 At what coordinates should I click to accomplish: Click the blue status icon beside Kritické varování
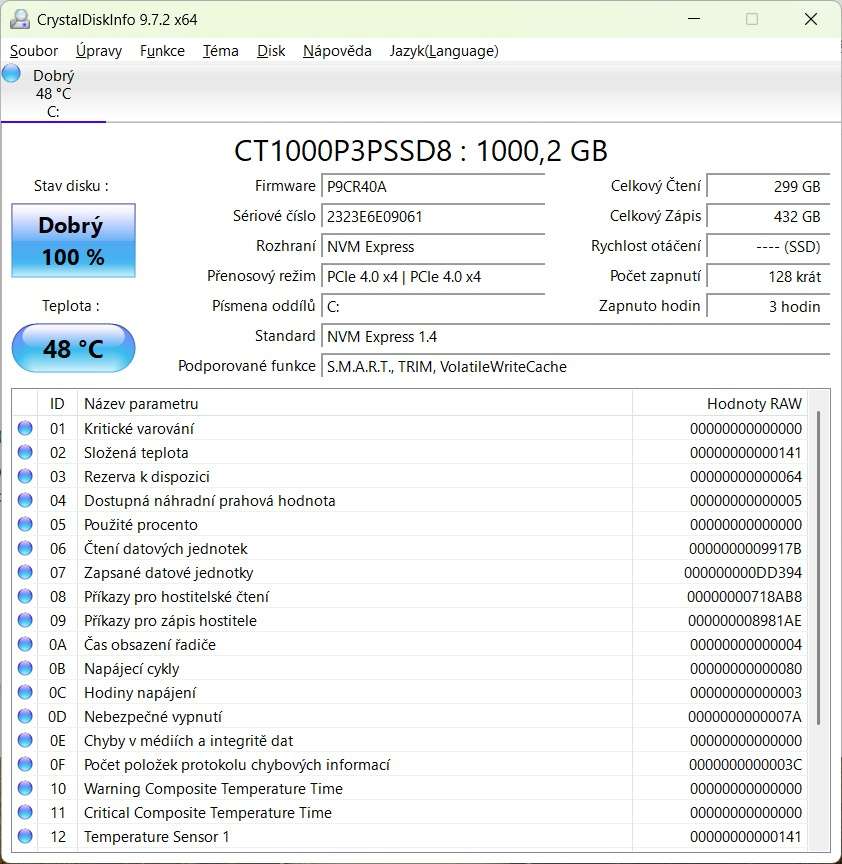(24, 428)
